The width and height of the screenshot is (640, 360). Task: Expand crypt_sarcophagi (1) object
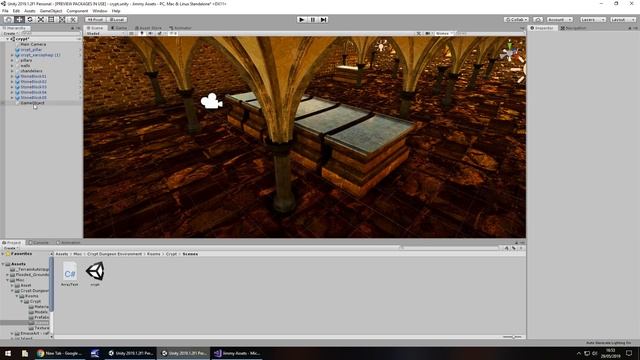point(12,55)
